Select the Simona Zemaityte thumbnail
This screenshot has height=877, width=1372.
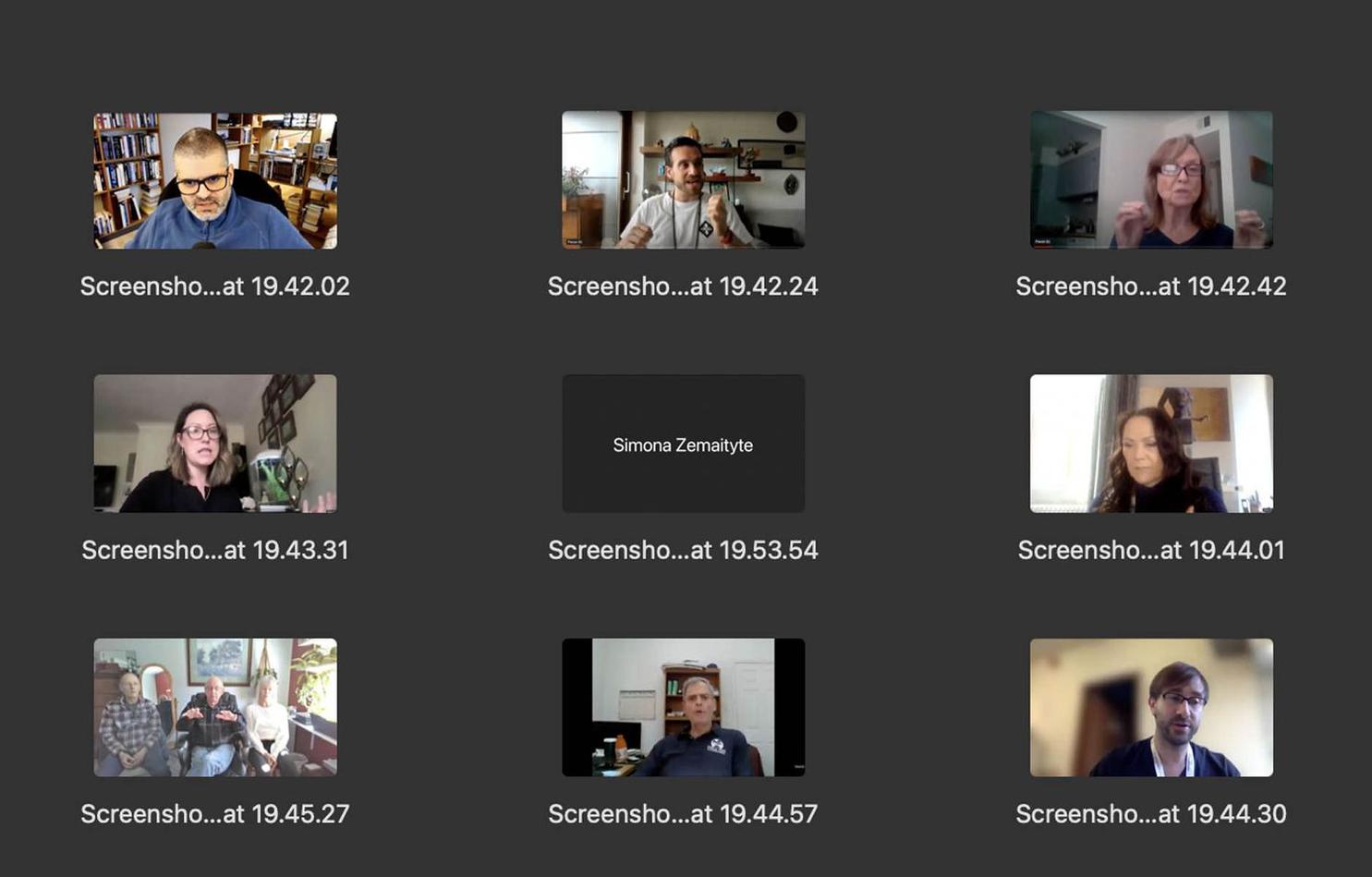683,443
